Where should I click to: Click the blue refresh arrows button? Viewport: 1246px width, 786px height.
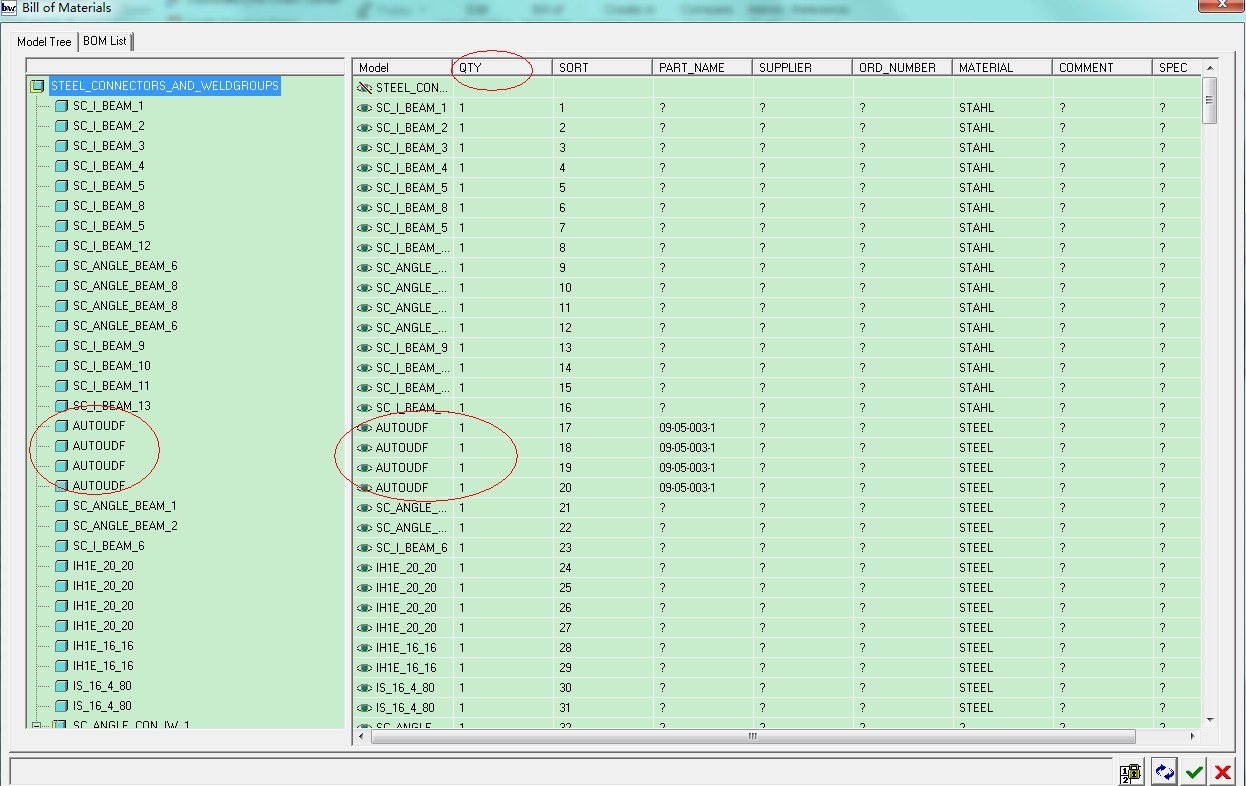(1164, 772)
